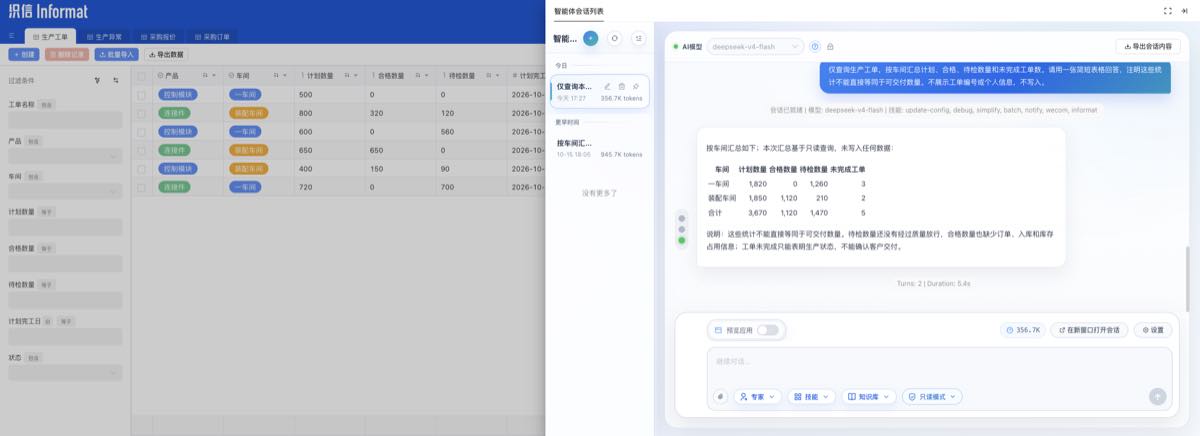Click the sort icon on 产品 column

(x=205, y=75)
